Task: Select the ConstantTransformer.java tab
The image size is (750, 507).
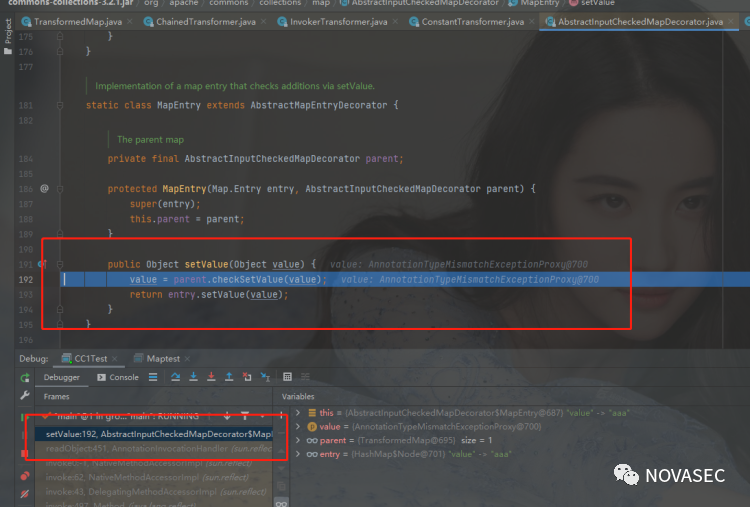Action: (x=467, y=22)
